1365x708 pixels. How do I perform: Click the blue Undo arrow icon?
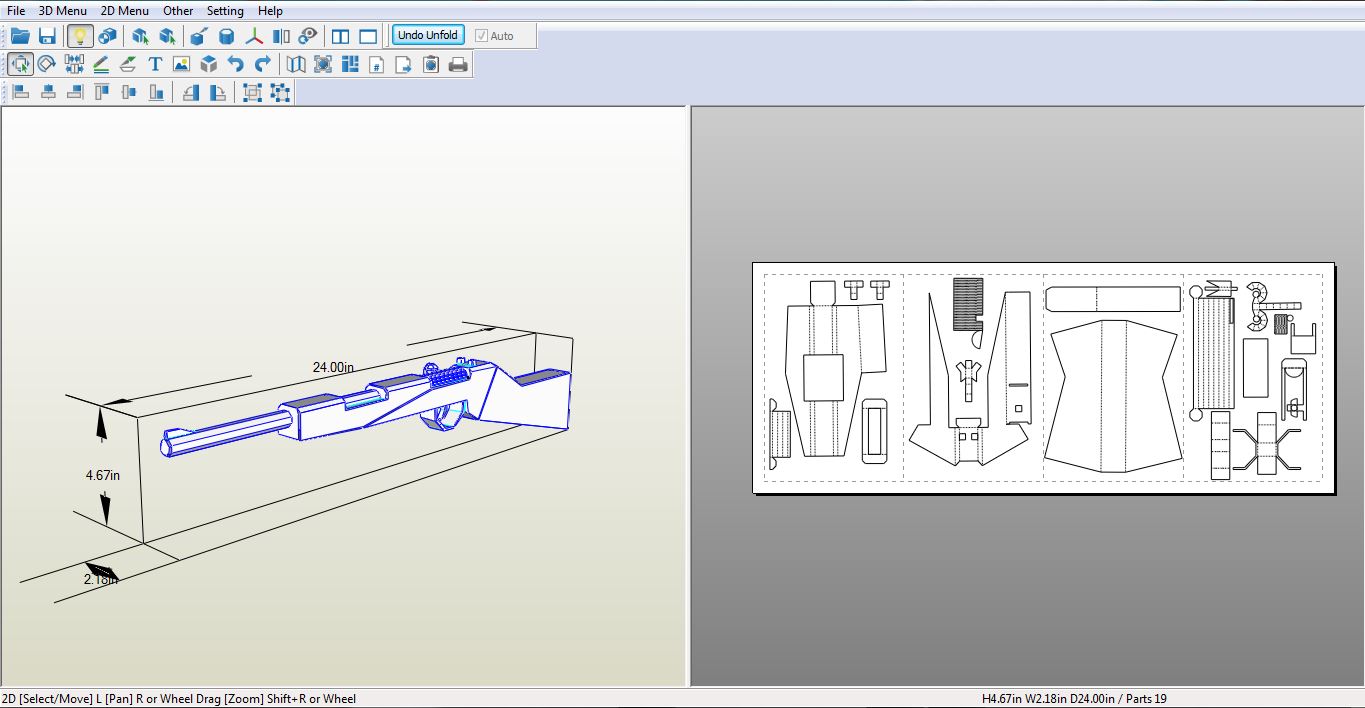(x=235, y=64)
